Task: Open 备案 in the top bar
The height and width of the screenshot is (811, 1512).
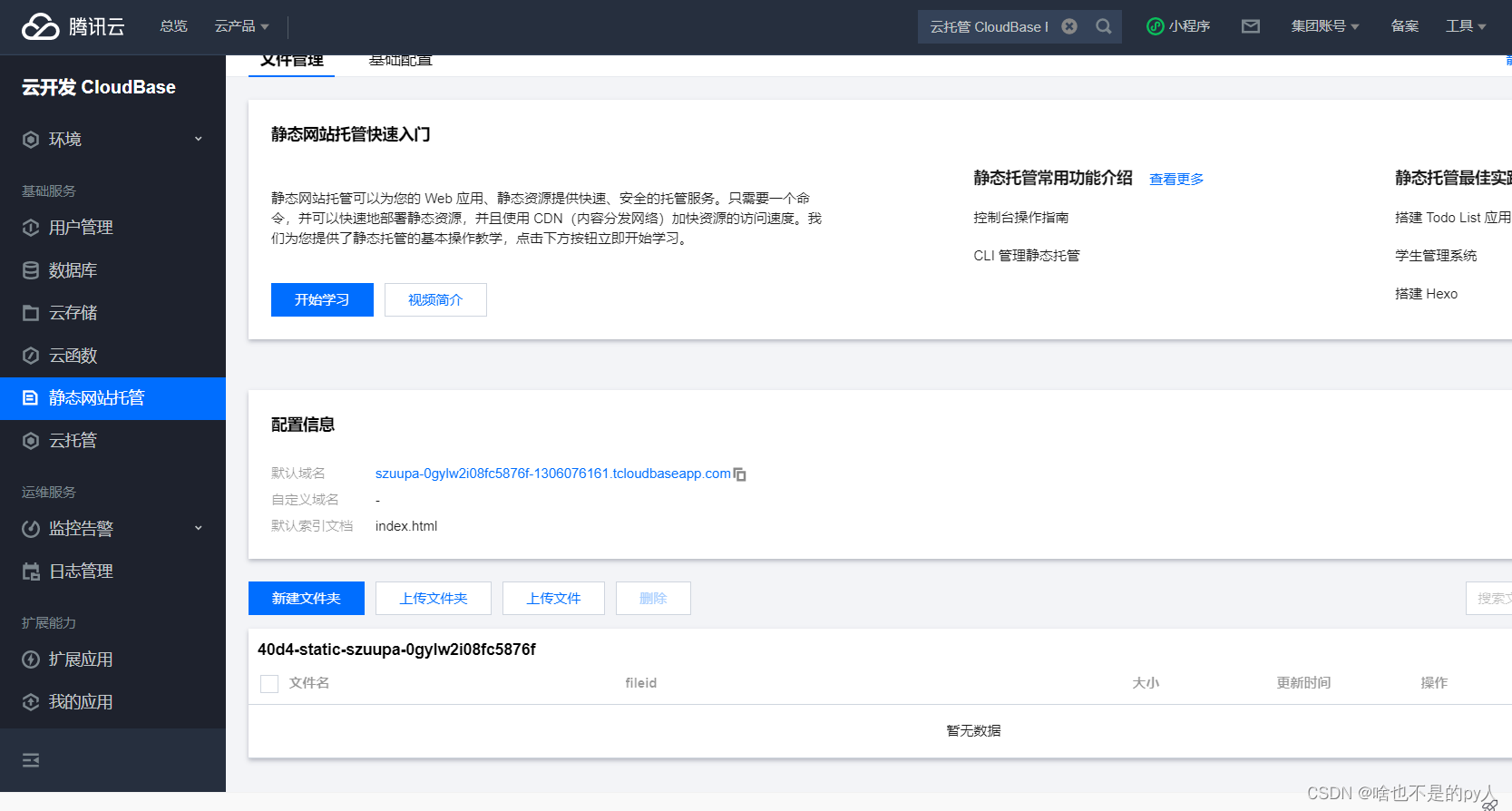Action: coord(1405,26)
